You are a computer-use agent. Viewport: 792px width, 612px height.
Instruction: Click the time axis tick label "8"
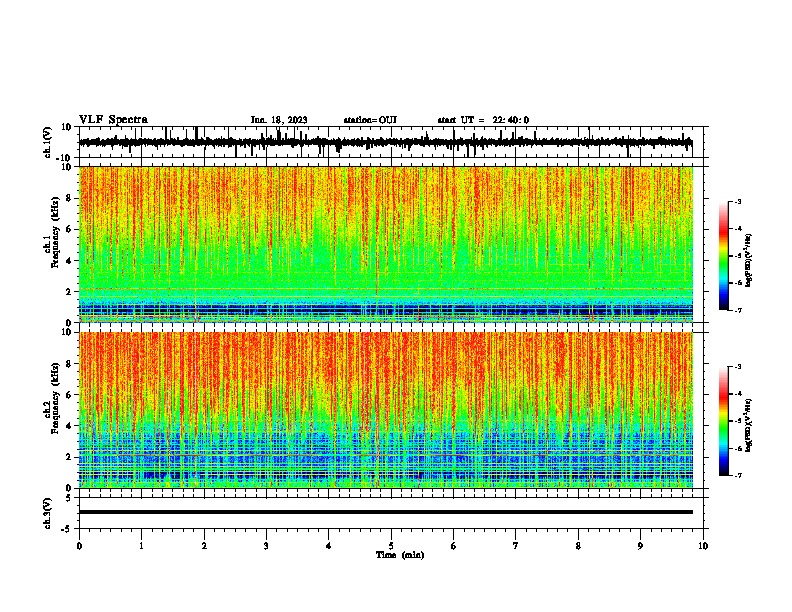coord(578,546)
